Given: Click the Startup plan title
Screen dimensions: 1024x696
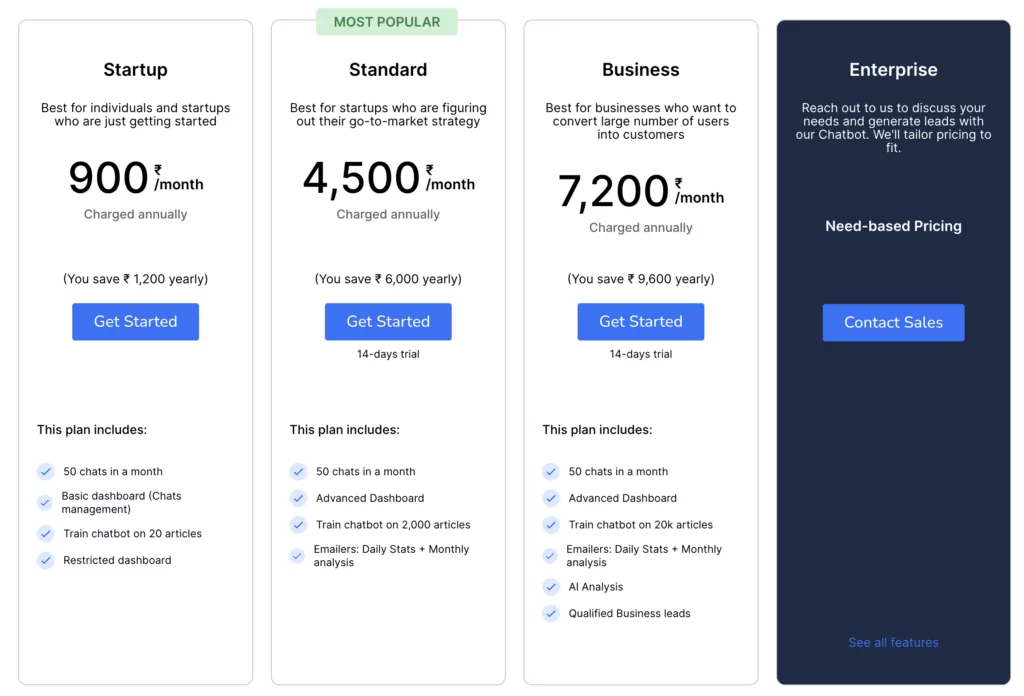Looking at the screenshot, I should pyautogui.click(x=135, y=70).
